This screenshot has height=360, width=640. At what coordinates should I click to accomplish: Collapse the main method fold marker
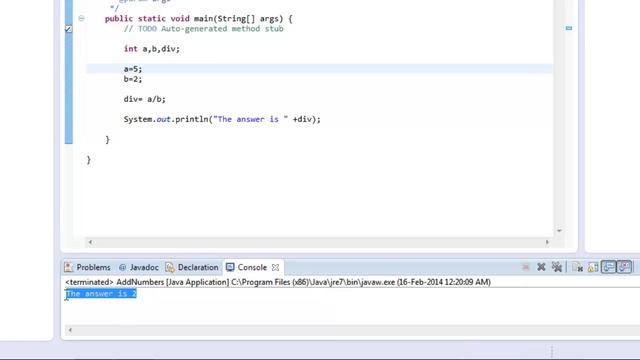tap(81, 18)
